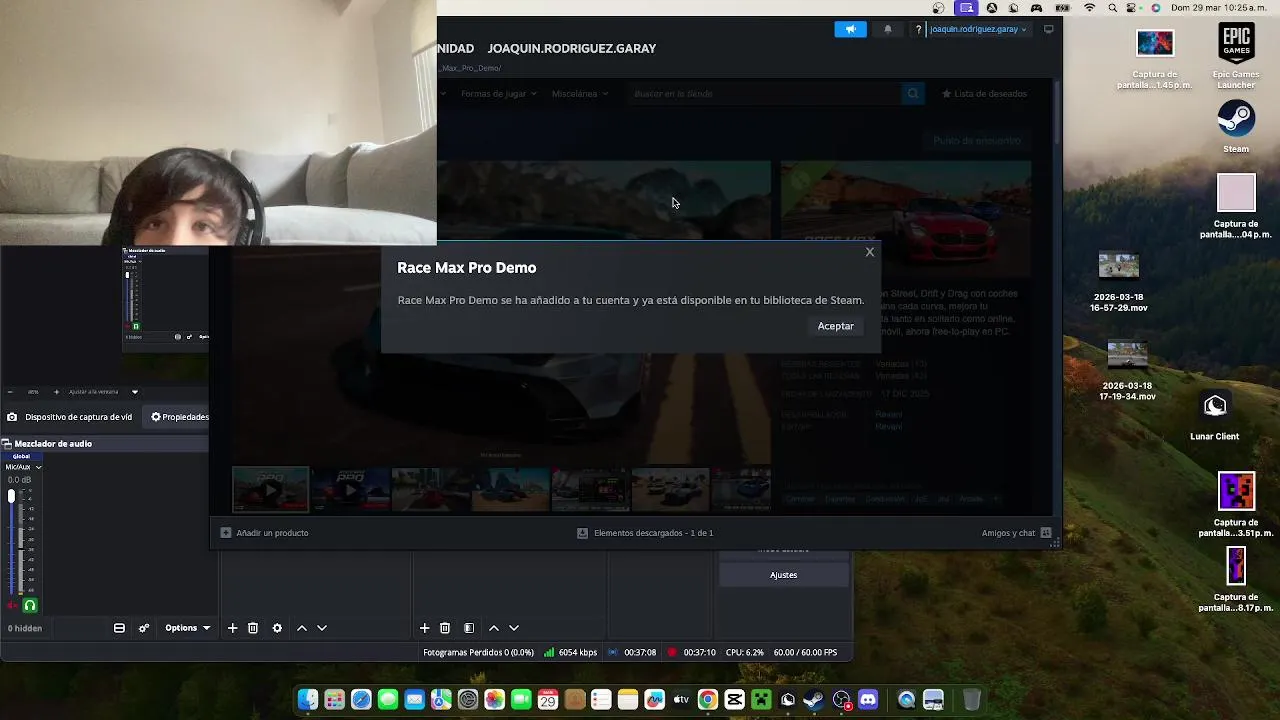Remove source trash icon in OBS

pyautogui.click(x=445, y=628)
